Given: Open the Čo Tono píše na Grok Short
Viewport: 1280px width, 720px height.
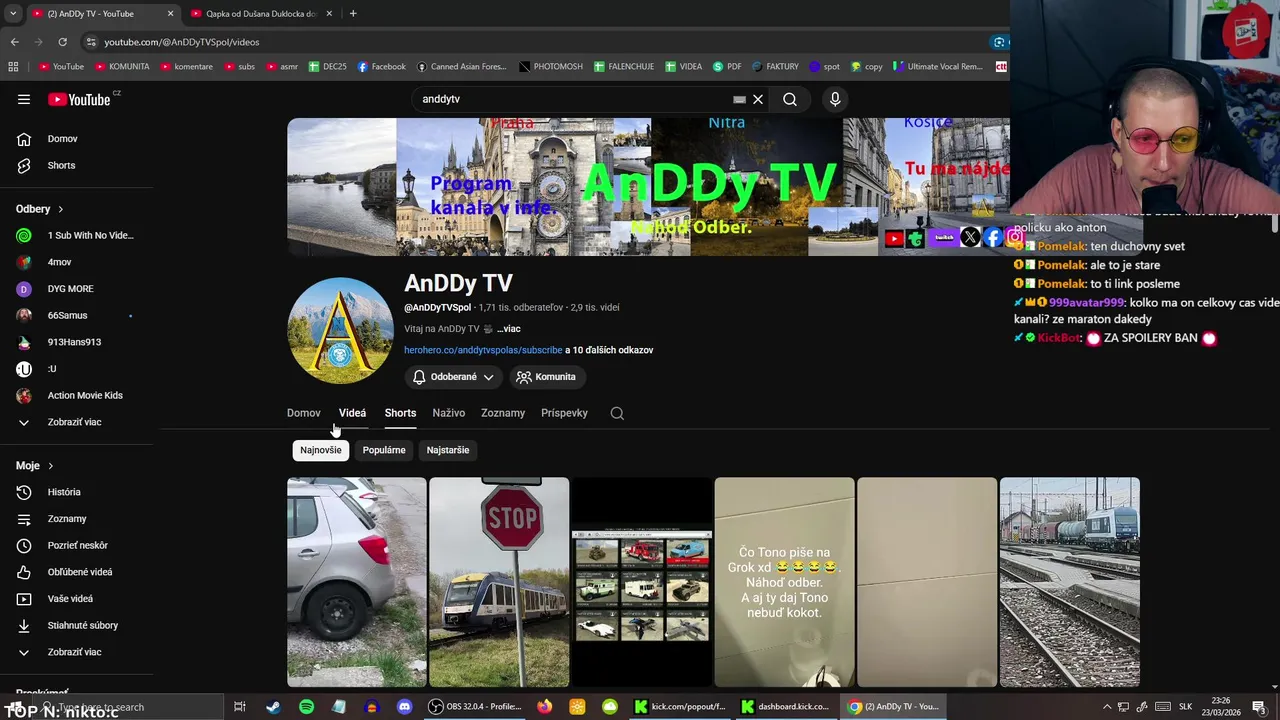Looking at the screenshot, I should click(x=785, y=582).
